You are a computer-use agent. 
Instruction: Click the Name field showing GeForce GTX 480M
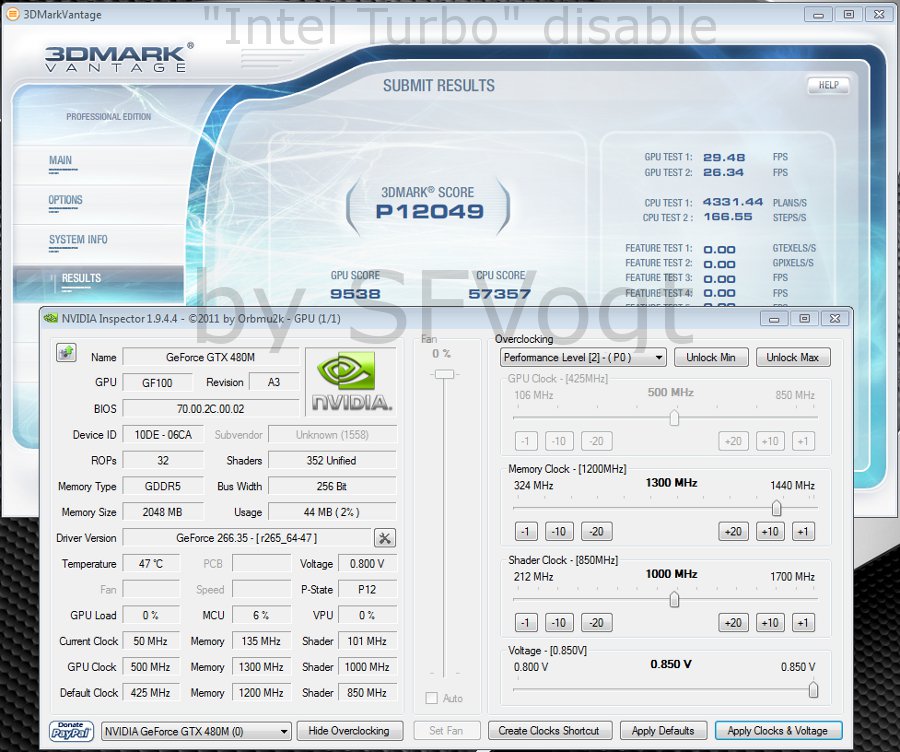tap(211, 357)
